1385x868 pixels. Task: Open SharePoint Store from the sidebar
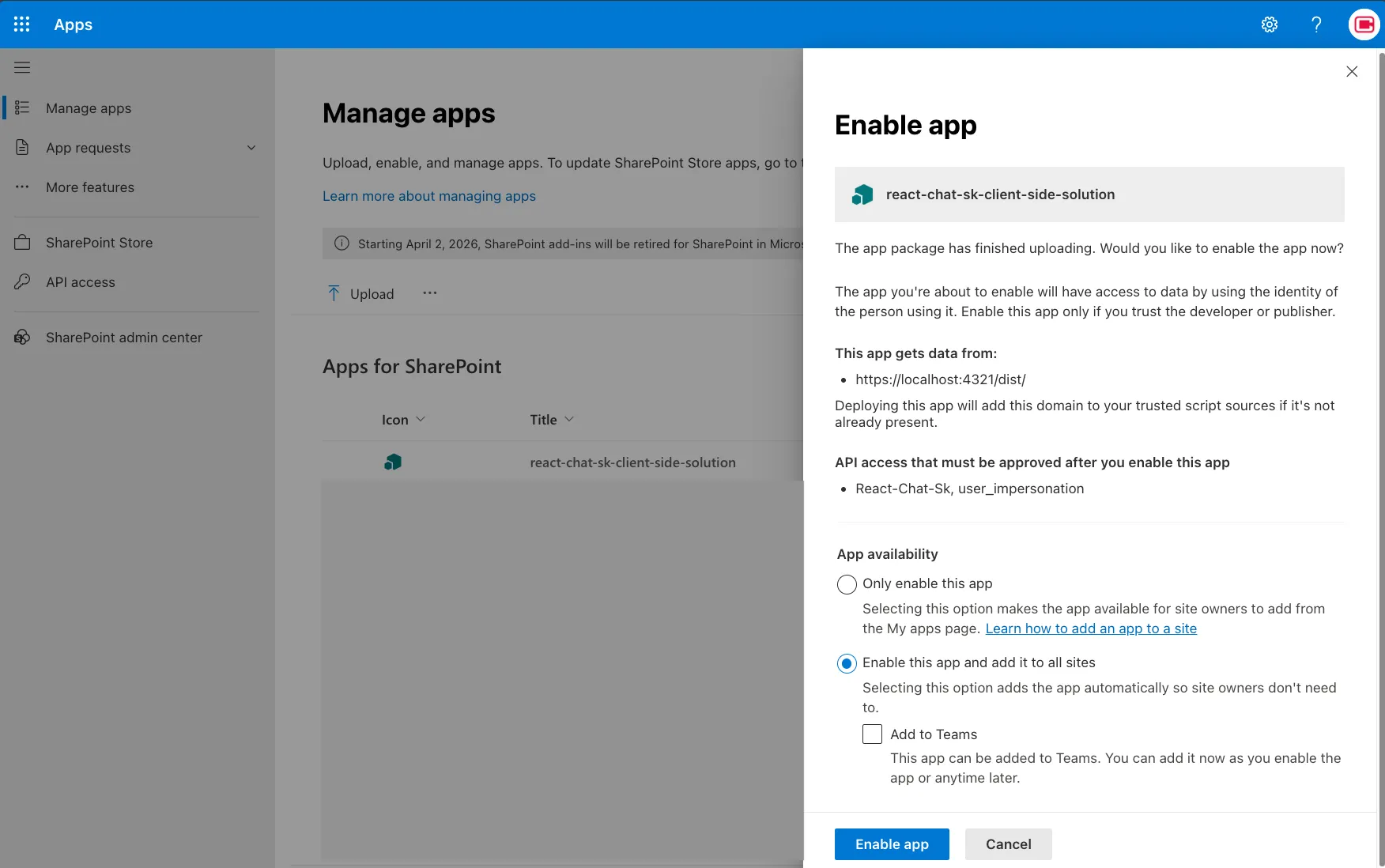pyautogui.click(x=99, y=242)
